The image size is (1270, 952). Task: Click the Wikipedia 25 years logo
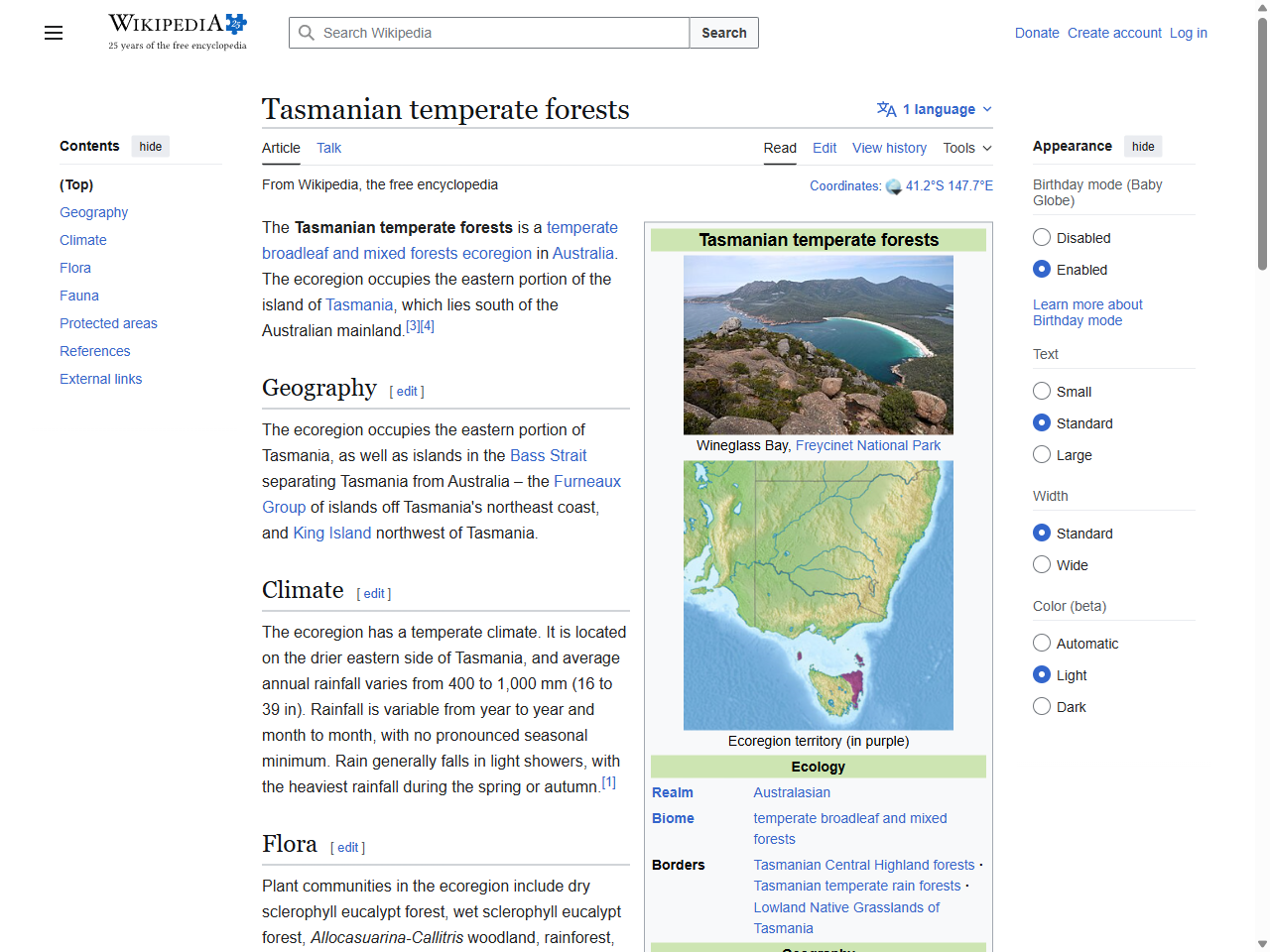coord(178,32)
